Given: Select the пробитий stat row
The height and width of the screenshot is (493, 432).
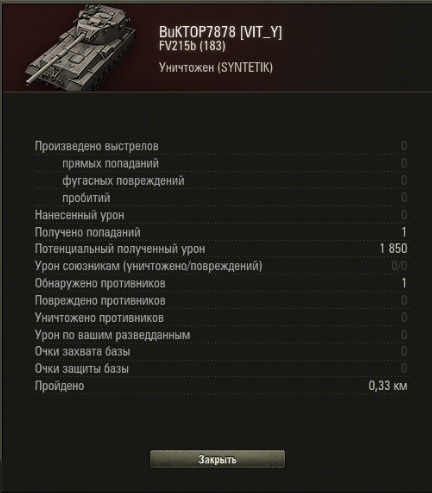Looking at the screenshot, I should [x=221, y=198].
